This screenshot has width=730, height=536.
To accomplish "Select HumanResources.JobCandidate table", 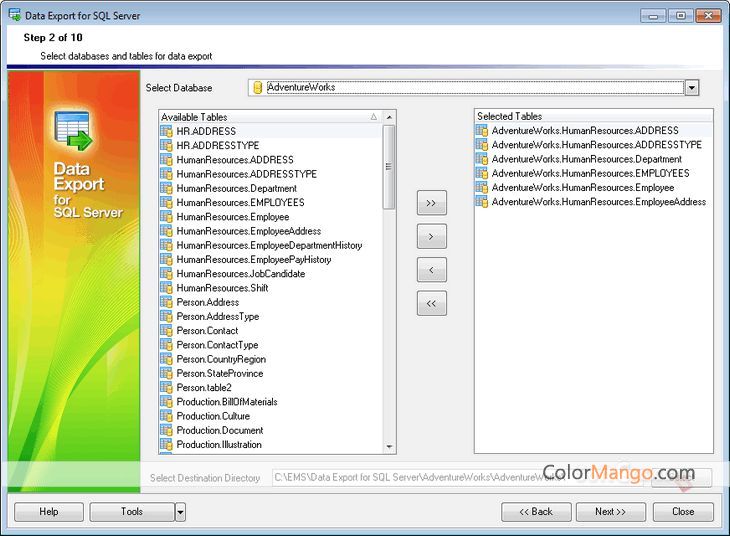I will click(x=241, y=273).
